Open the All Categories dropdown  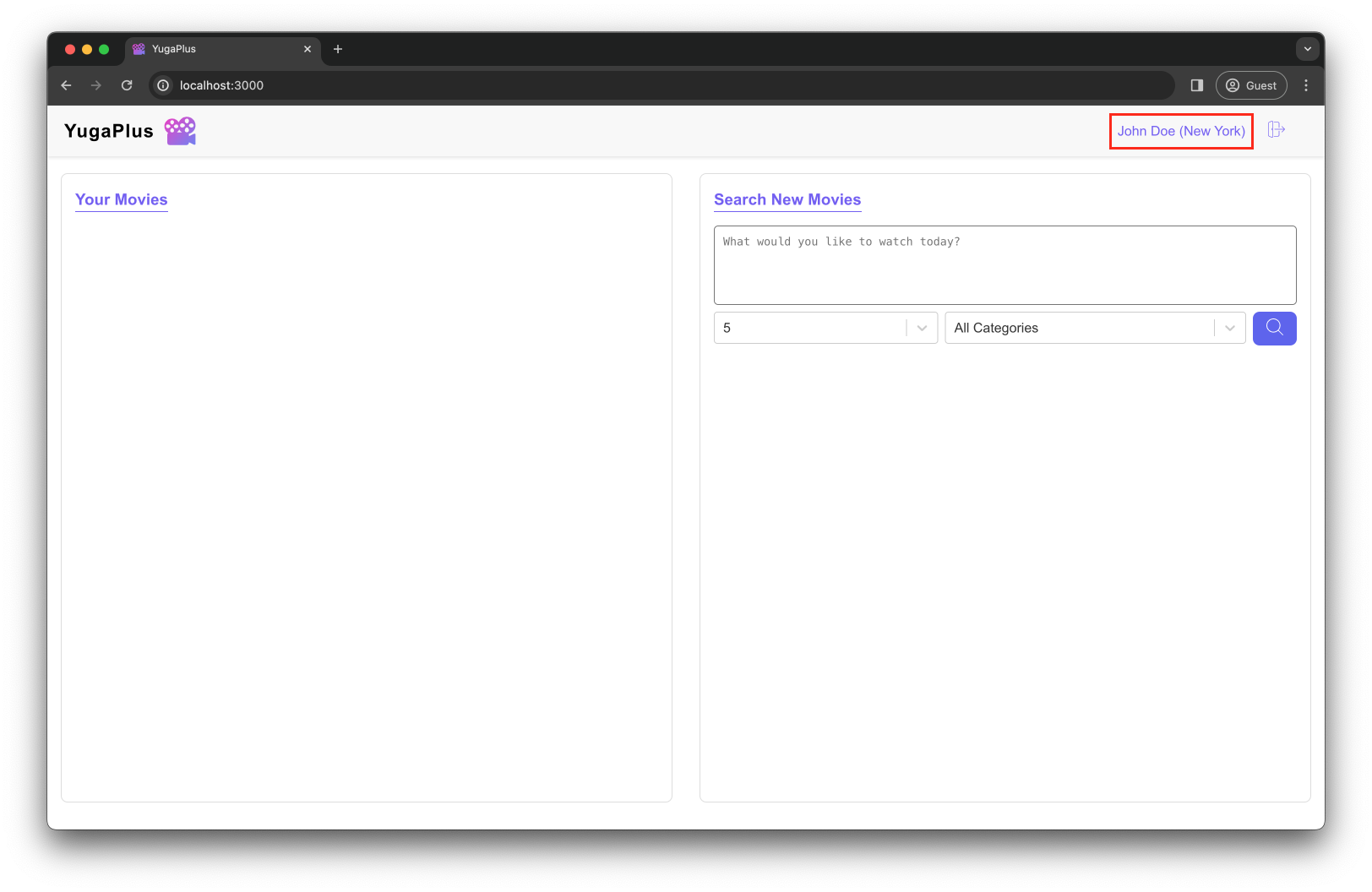click(x=1094, y=328)
